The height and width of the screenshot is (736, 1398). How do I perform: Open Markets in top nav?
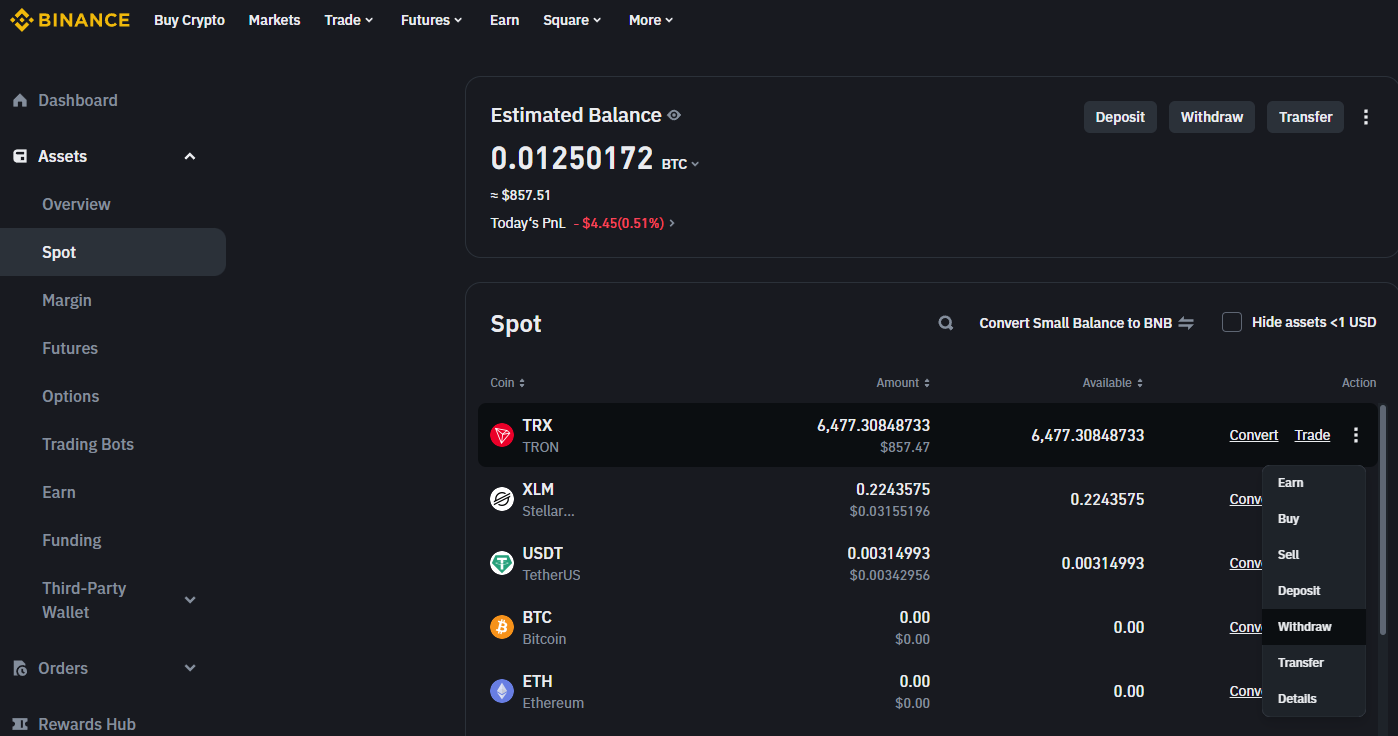(274, 20)
